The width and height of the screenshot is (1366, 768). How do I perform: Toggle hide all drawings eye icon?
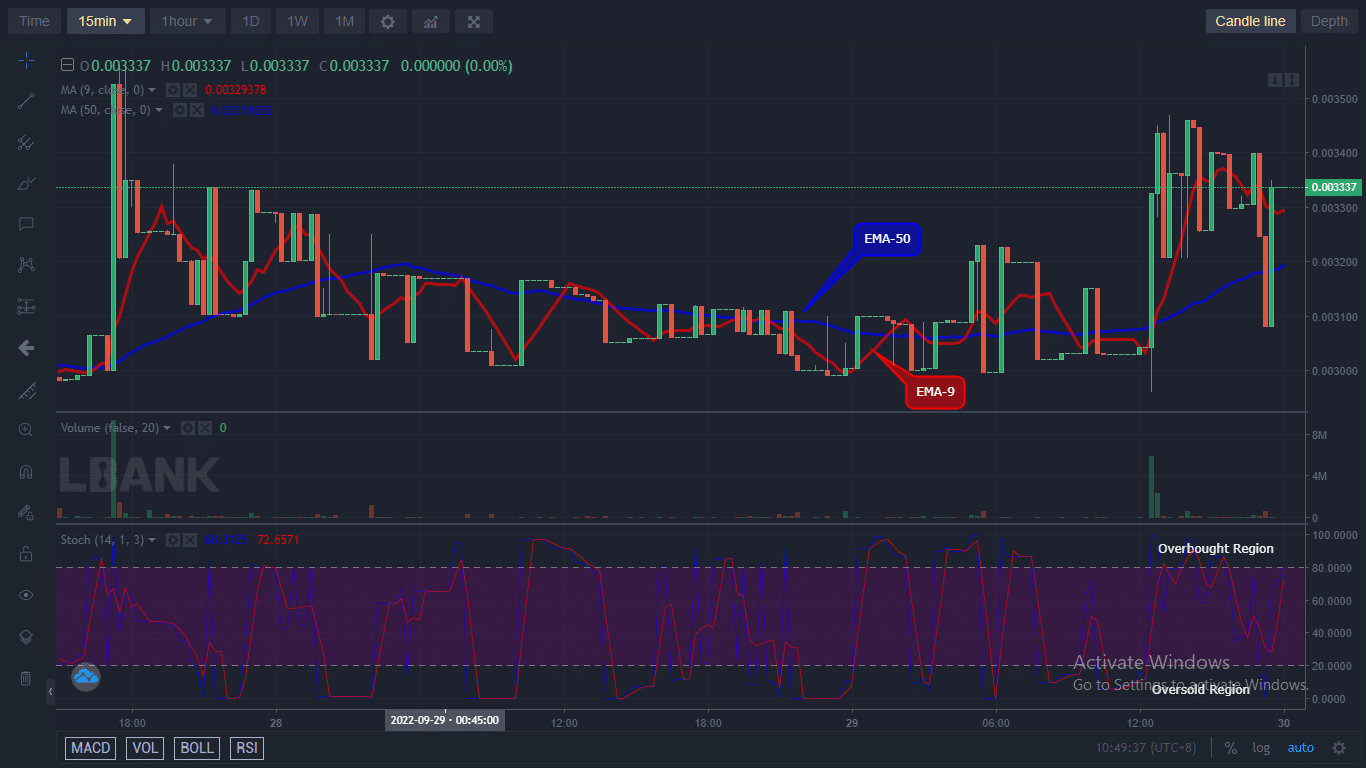tap(26, 595)
